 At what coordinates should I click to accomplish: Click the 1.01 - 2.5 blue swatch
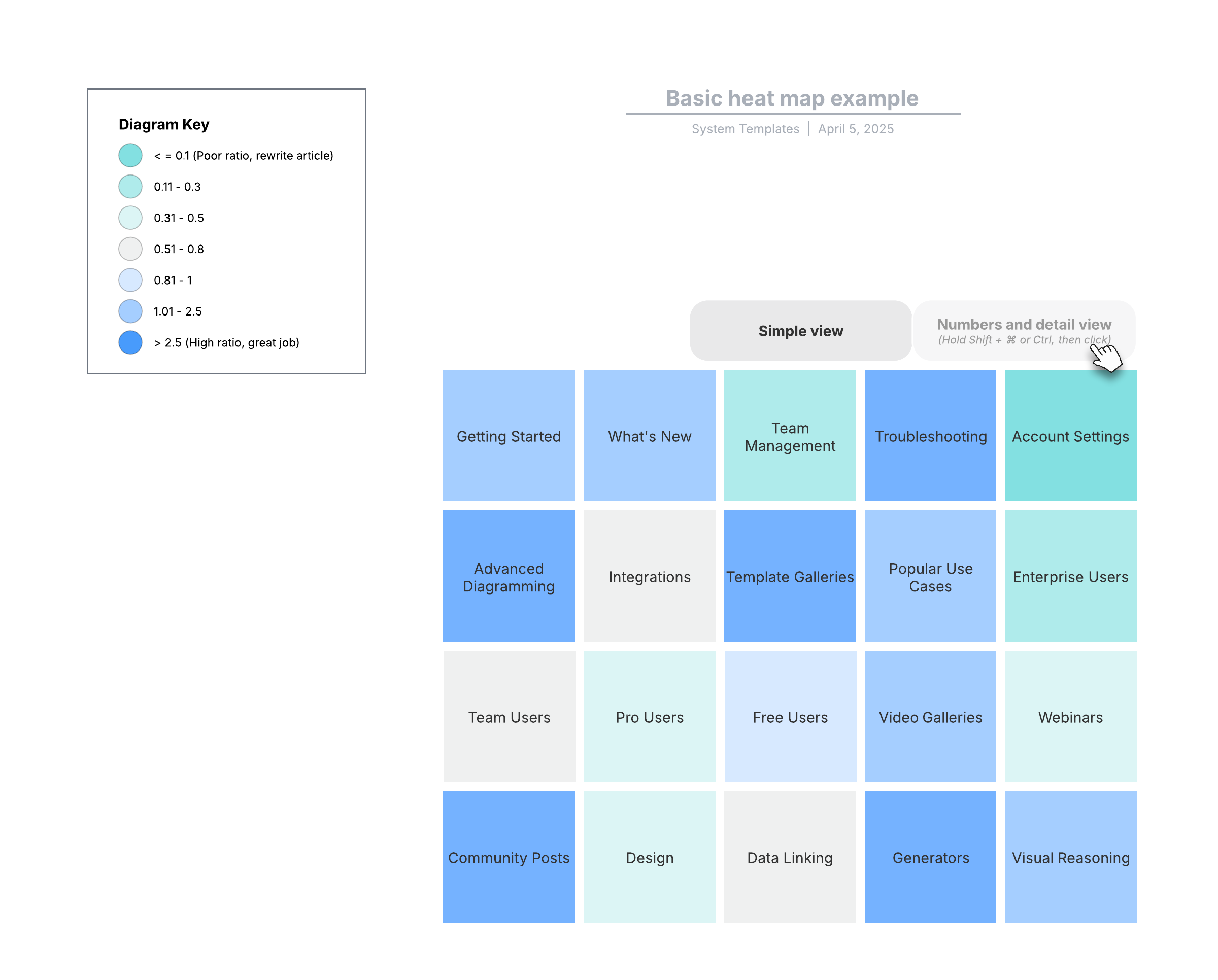(130, 311)
